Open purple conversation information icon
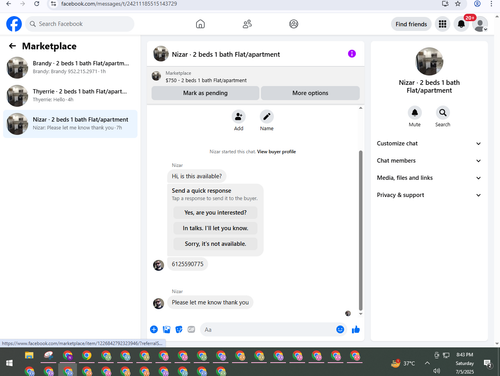 pos(352,54)
